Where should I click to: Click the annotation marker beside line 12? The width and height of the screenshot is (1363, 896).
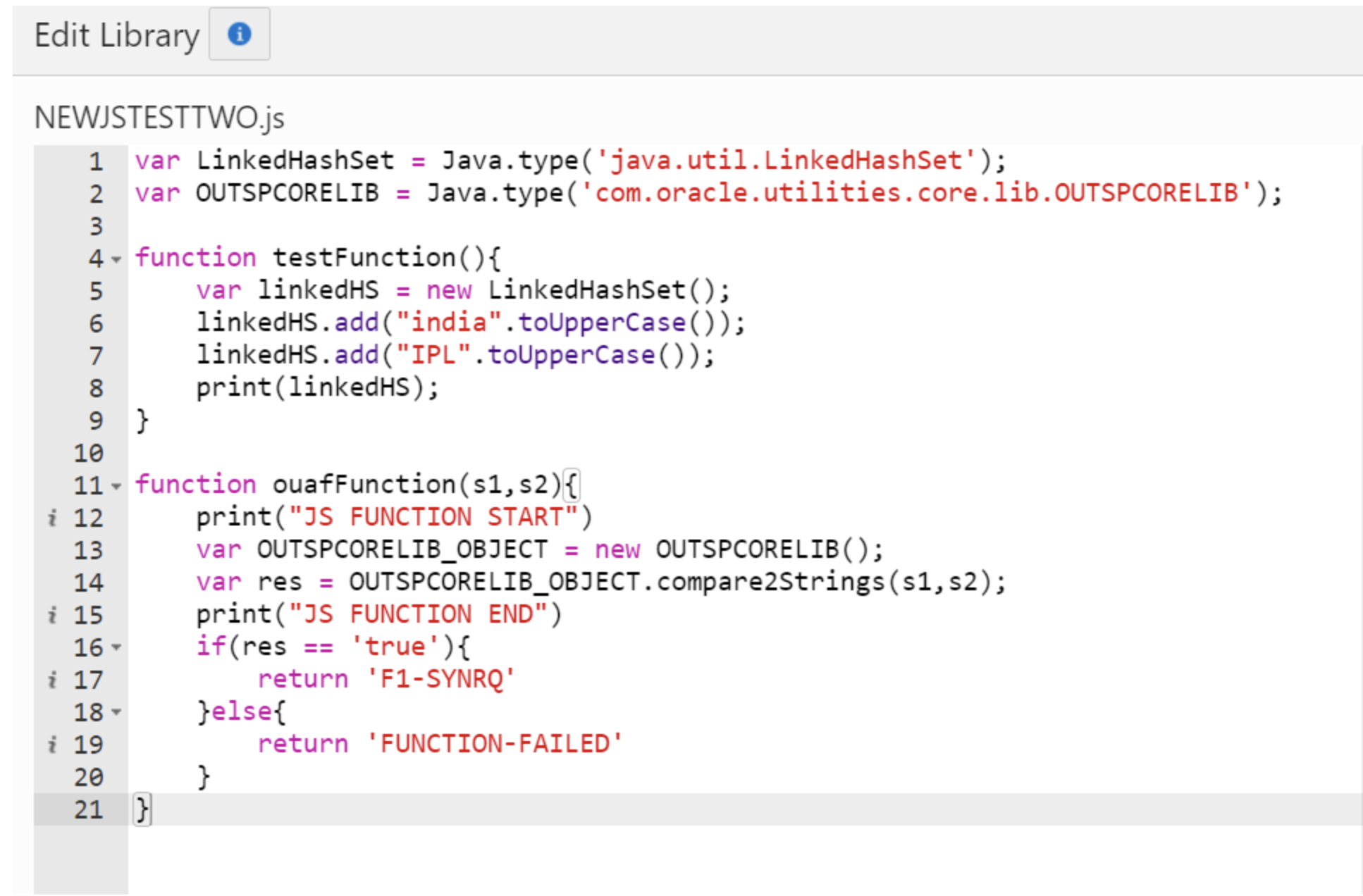(x=51, y=517)
